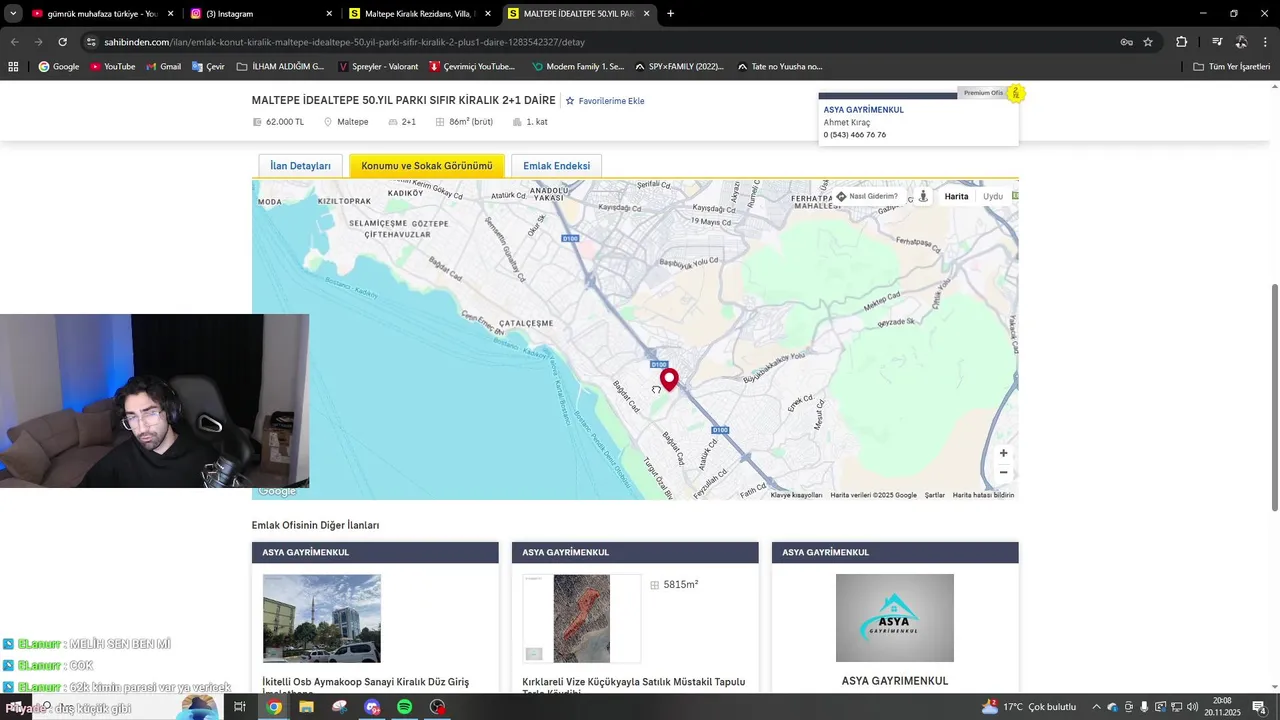Reload the sahibinden page
The height and width of the screenshot is (720, 1280).
pos(62,42)
